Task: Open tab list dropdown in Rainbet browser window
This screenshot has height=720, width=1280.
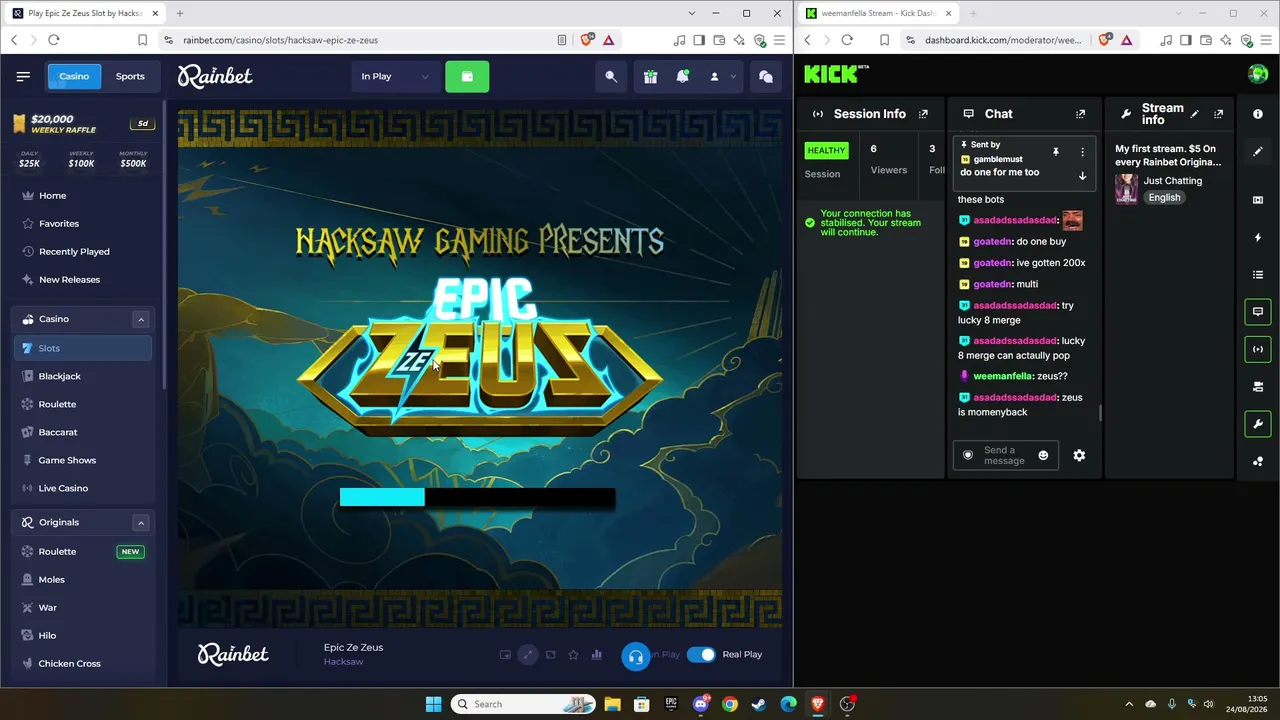Action: 692,13
